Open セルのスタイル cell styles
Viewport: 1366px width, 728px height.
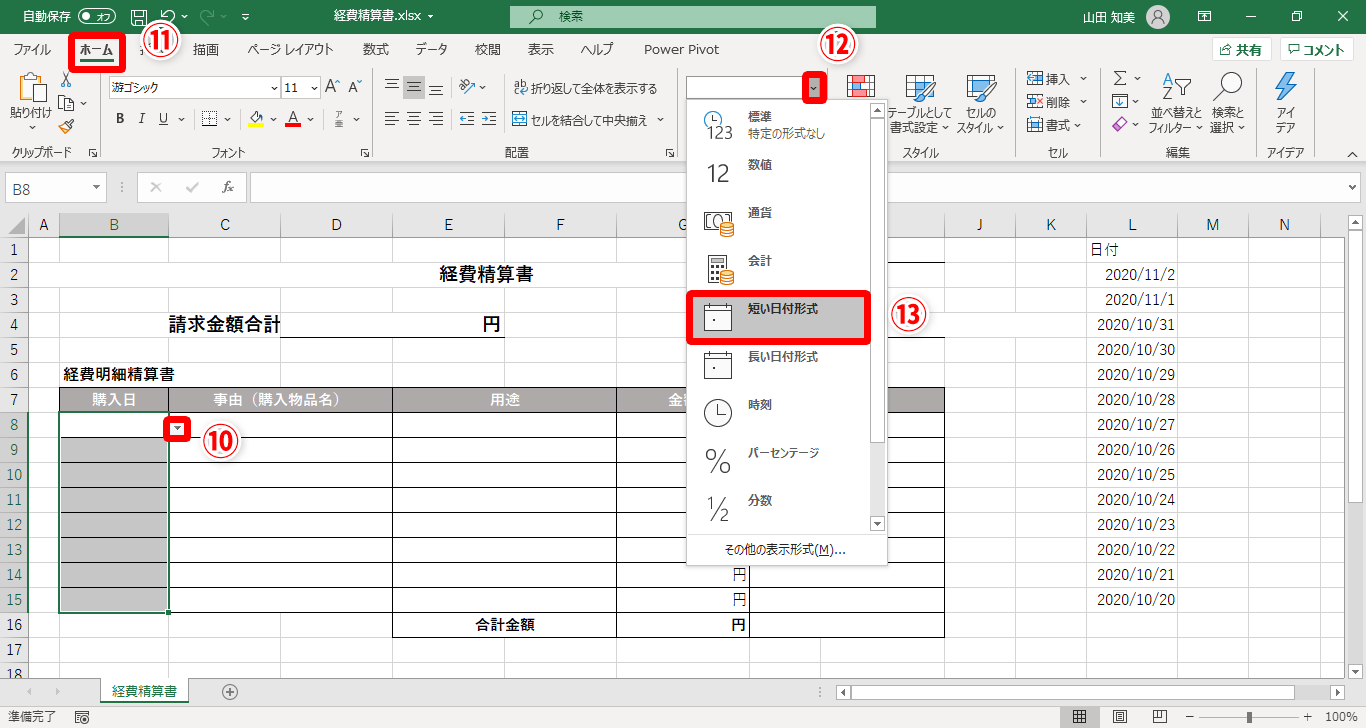pos(980,104)
